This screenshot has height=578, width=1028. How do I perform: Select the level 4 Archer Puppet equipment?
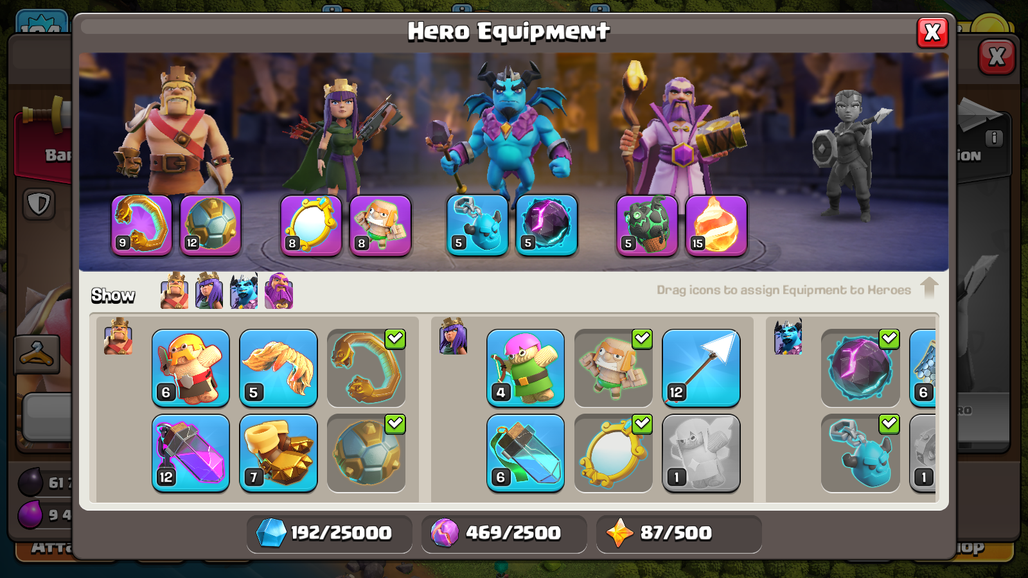tap(526, 368)
